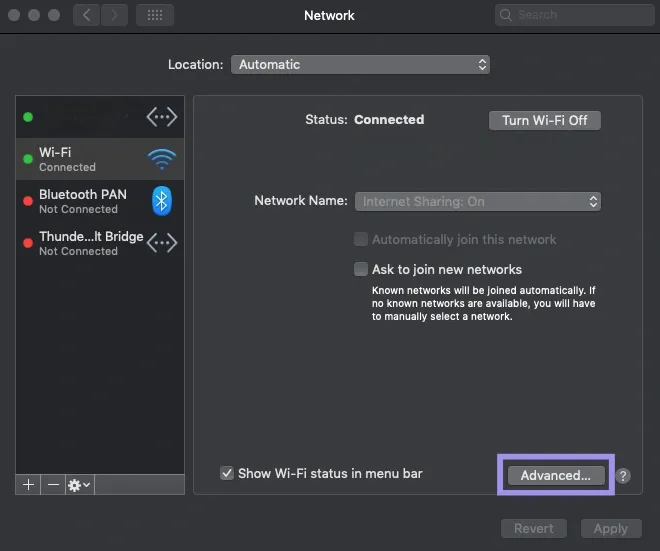Go back with the left arrow button

[x=86, y=15]
